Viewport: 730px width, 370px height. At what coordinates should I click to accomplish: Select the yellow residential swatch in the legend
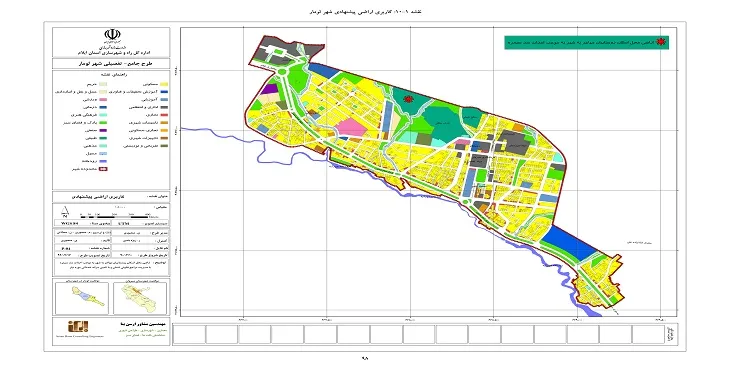pos(164,84)
